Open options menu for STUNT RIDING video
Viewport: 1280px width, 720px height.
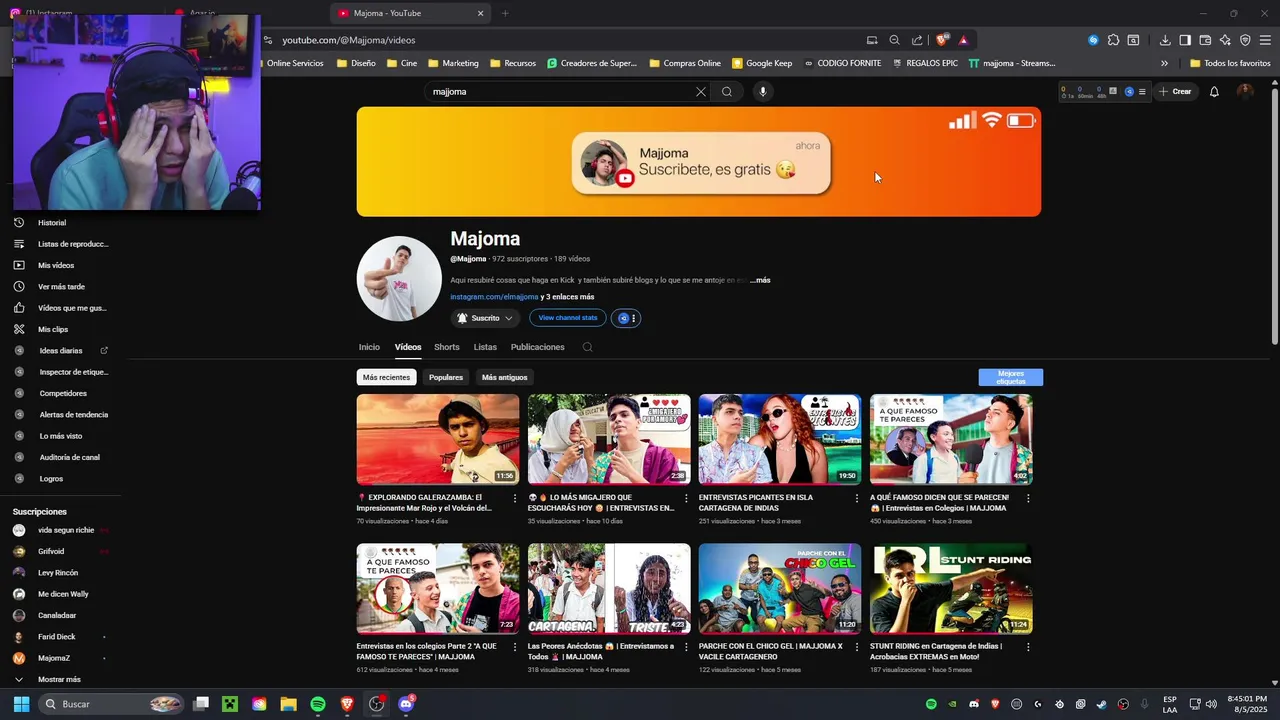[1028, 647]
